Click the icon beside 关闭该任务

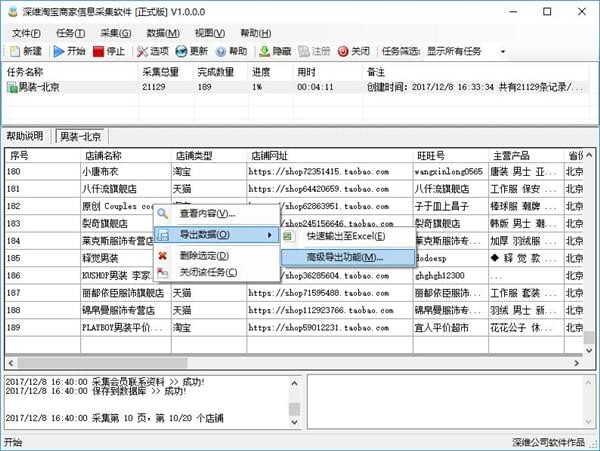tap(163, 272)
